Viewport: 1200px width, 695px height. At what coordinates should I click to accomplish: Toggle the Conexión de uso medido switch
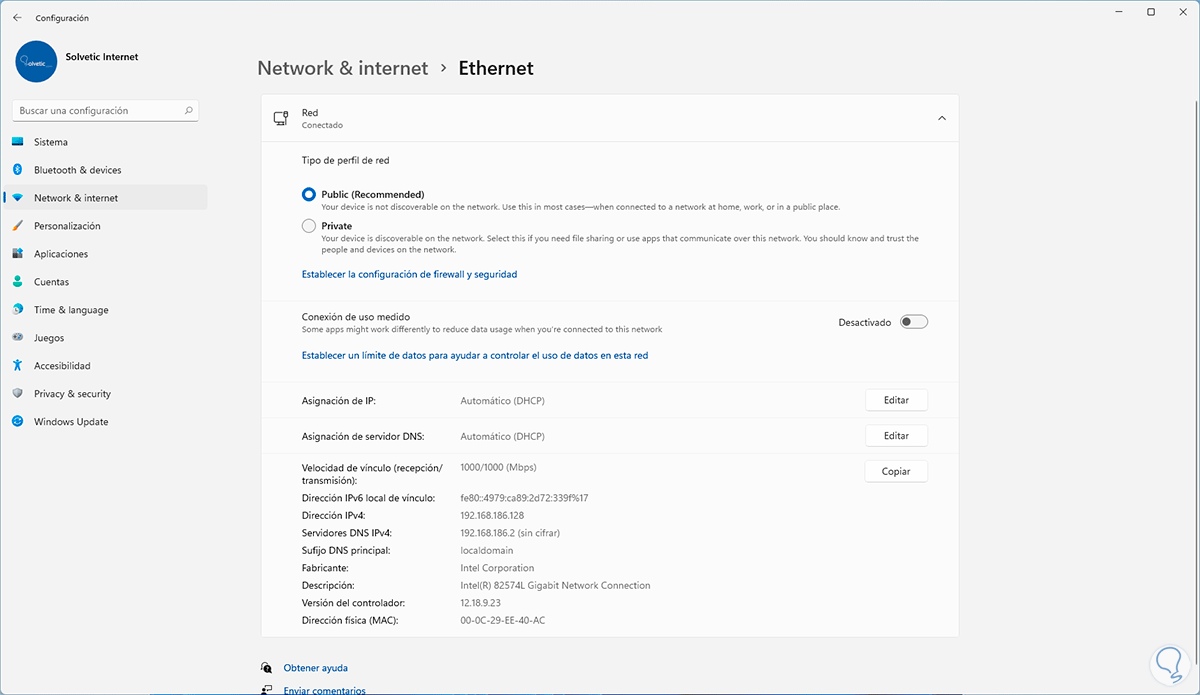(x=913, y=322)
